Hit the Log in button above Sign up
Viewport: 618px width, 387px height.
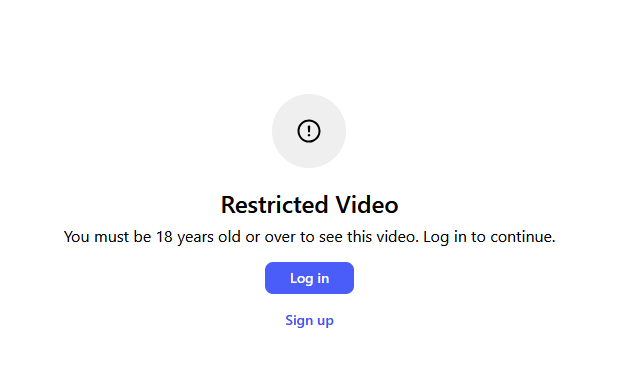coord(309,278)
